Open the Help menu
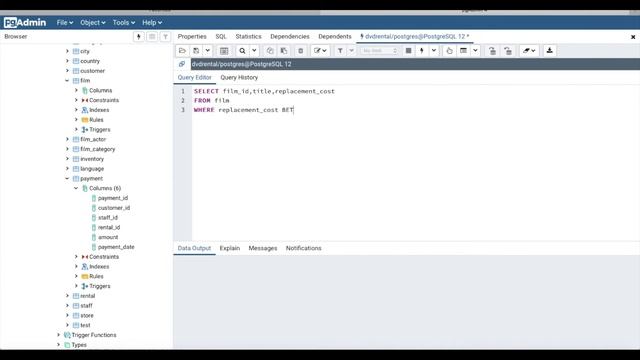Viewport: 640px width, 360px height. [x=152, y=22]
